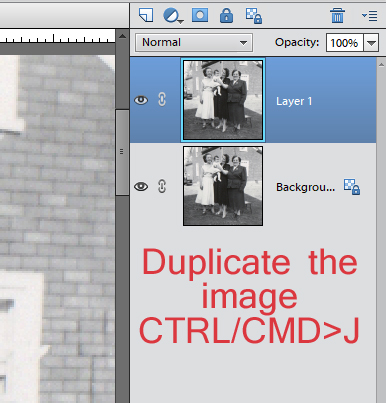Click the Layers panel scroll up arrow
Screen dimensions: 386x403
[381, 65]
